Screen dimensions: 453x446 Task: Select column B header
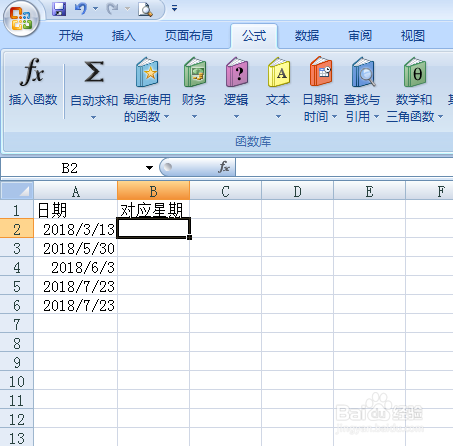pos(153,191)
